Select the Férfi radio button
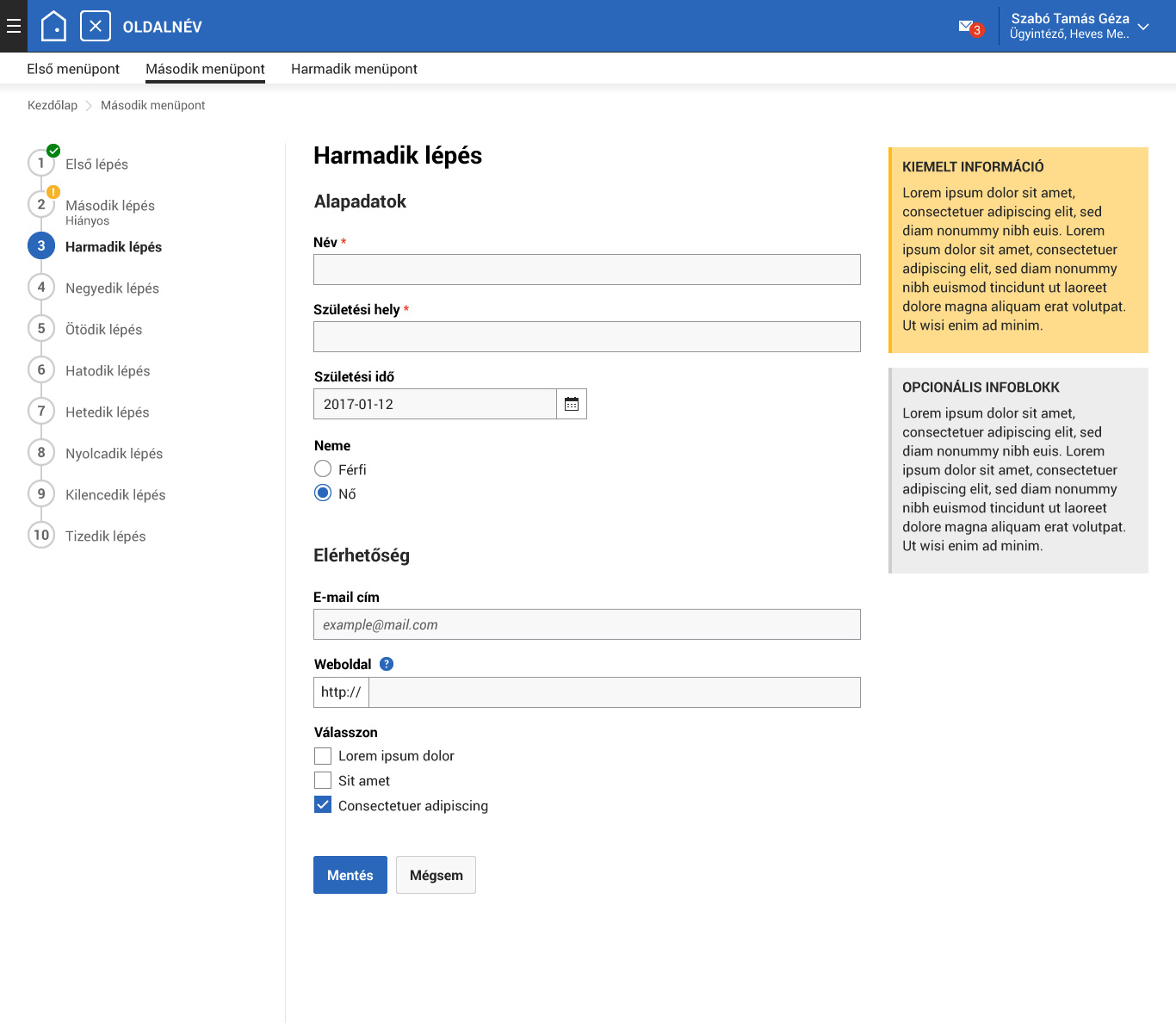The image size is (1176, 1023). tap(323, 468)
